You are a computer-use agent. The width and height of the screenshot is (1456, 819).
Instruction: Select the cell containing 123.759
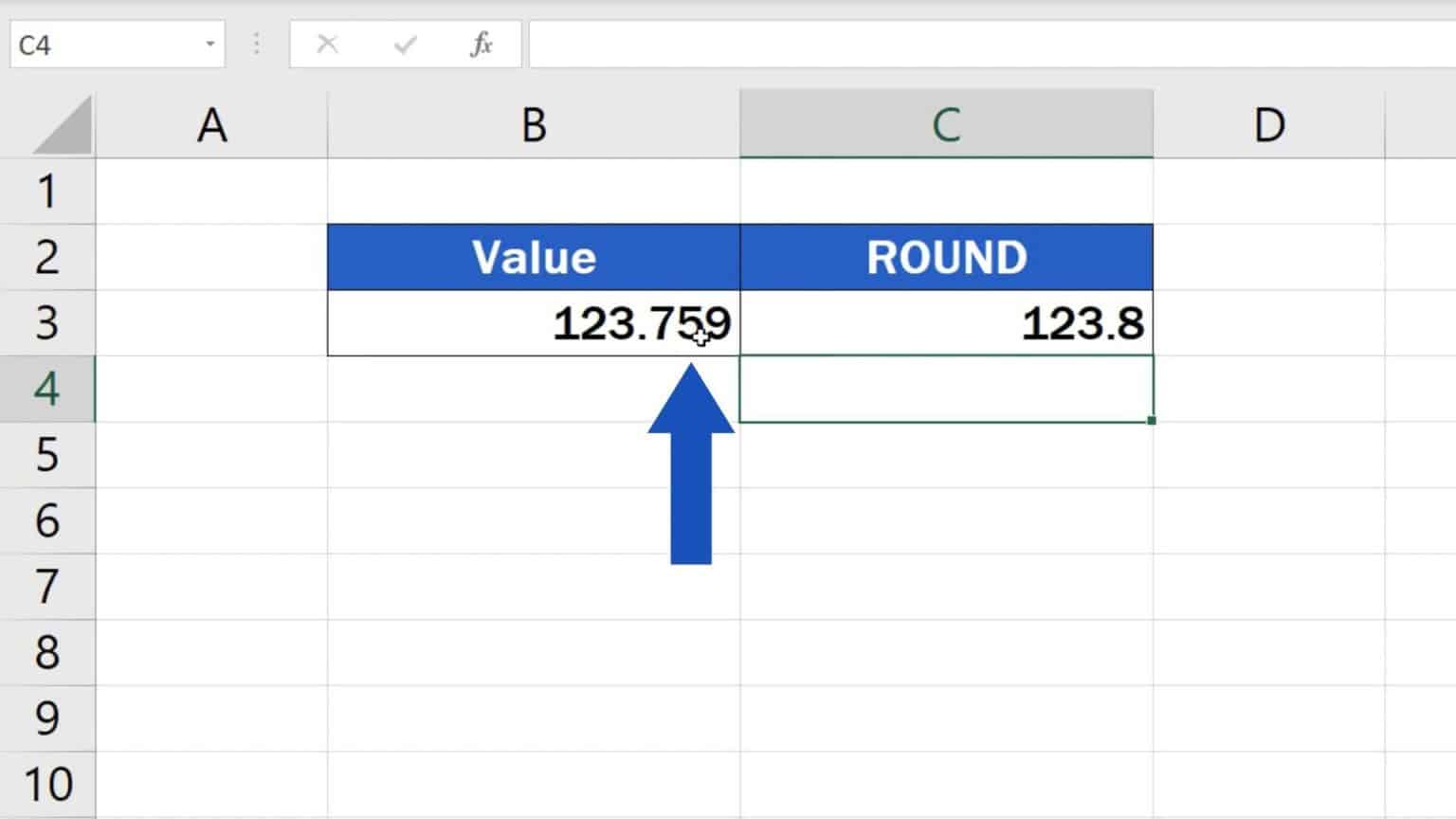coord(534,323)
